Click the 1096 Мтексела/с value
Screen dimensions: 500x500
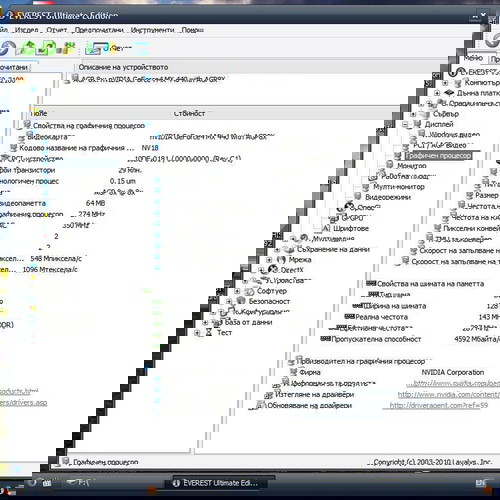coord(50,269)
